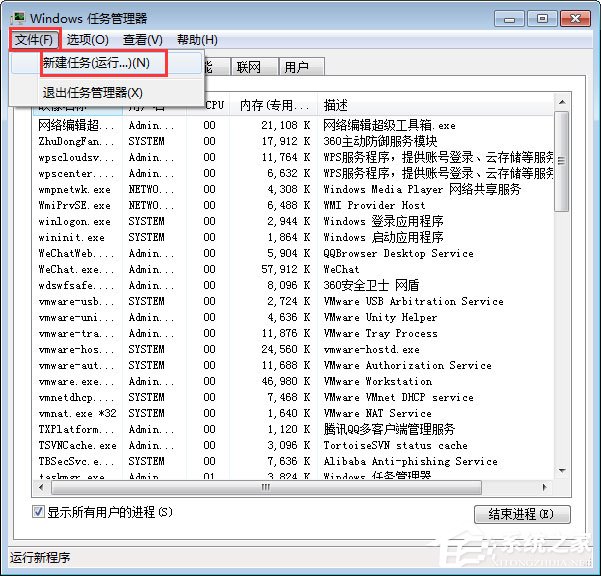601x576 pixels.
Task: Select the wmpnetwk.exe process row
Action: coord(293,189)
